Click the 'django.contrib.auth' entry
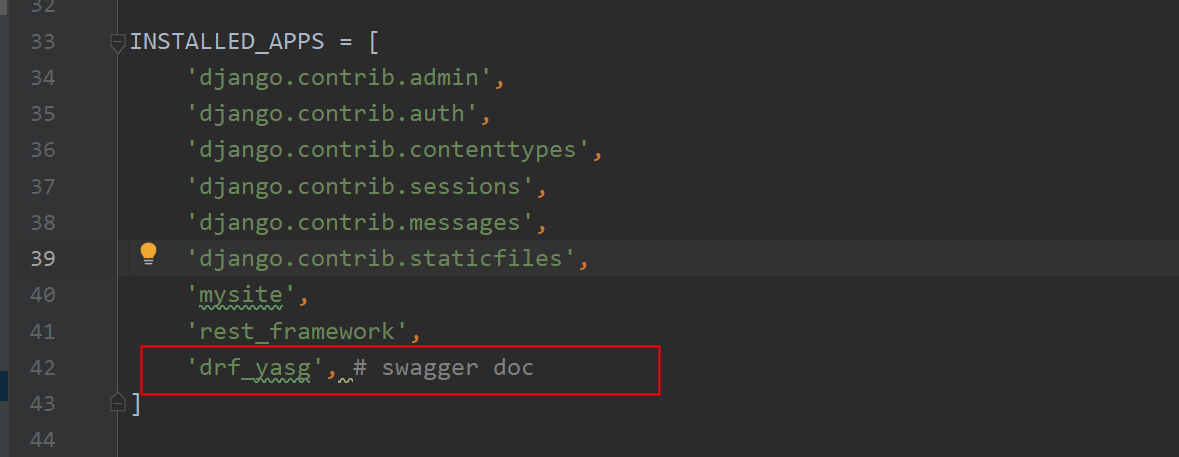This screenshot has width=1179, height=457. click(332, 114)
